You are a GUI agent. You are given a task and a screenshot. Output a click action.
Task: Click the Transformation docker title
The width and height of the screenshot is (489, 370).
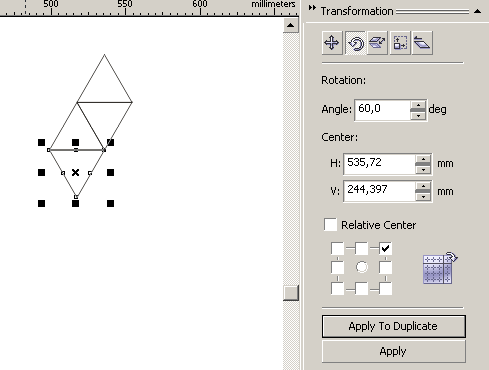[357, 11]
